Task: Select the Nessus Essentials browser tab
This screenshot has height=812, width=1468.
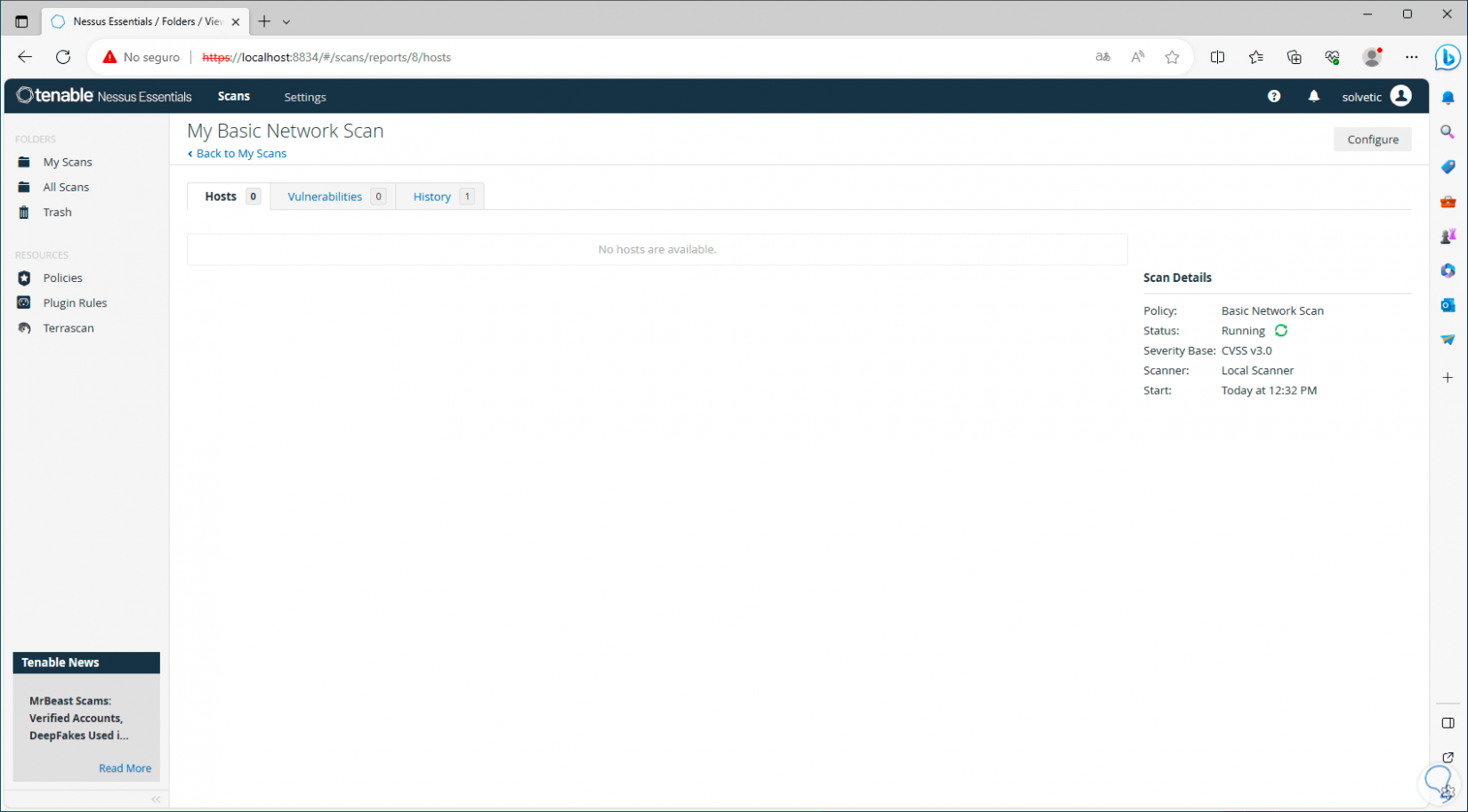Action: [145, 21]
